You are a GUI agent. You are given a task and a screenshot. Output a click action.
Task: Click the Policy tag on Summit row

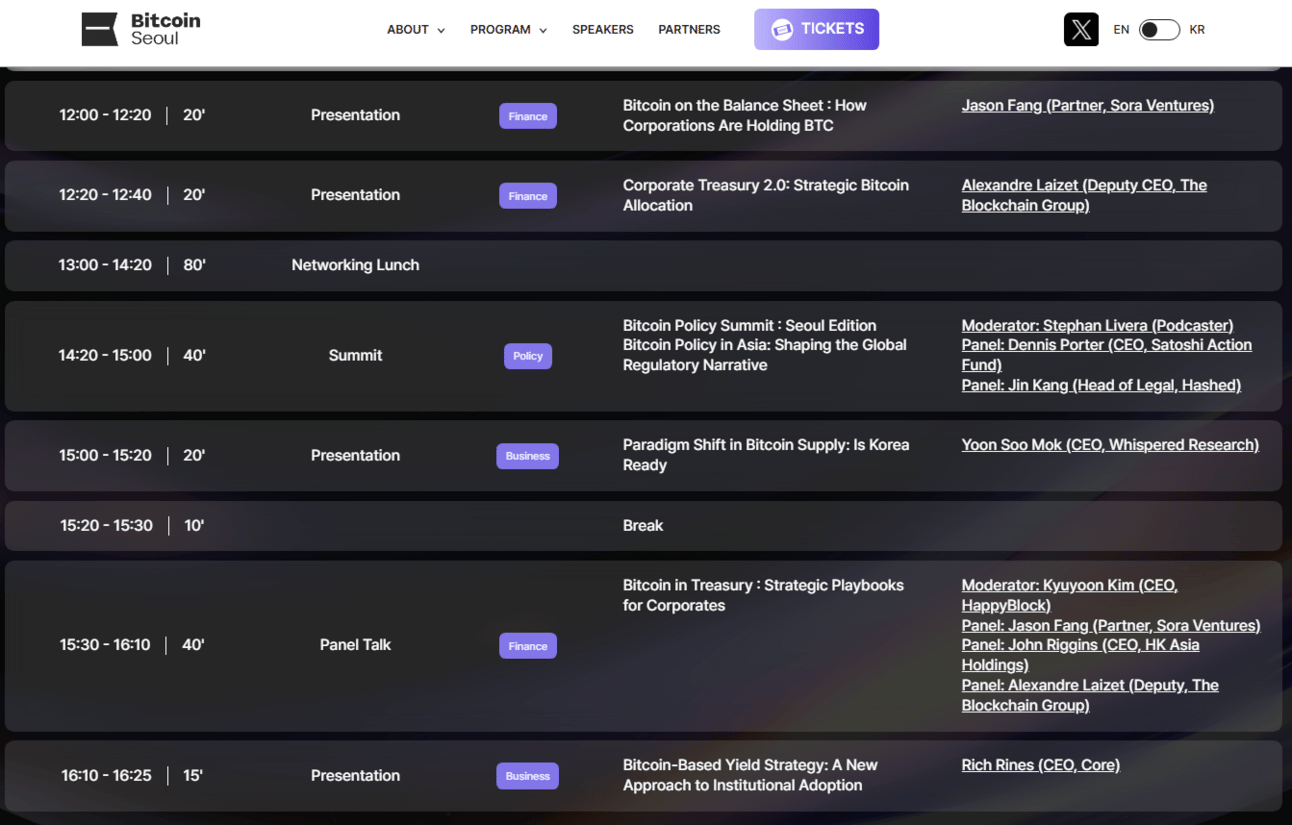(x=528, y=356)
